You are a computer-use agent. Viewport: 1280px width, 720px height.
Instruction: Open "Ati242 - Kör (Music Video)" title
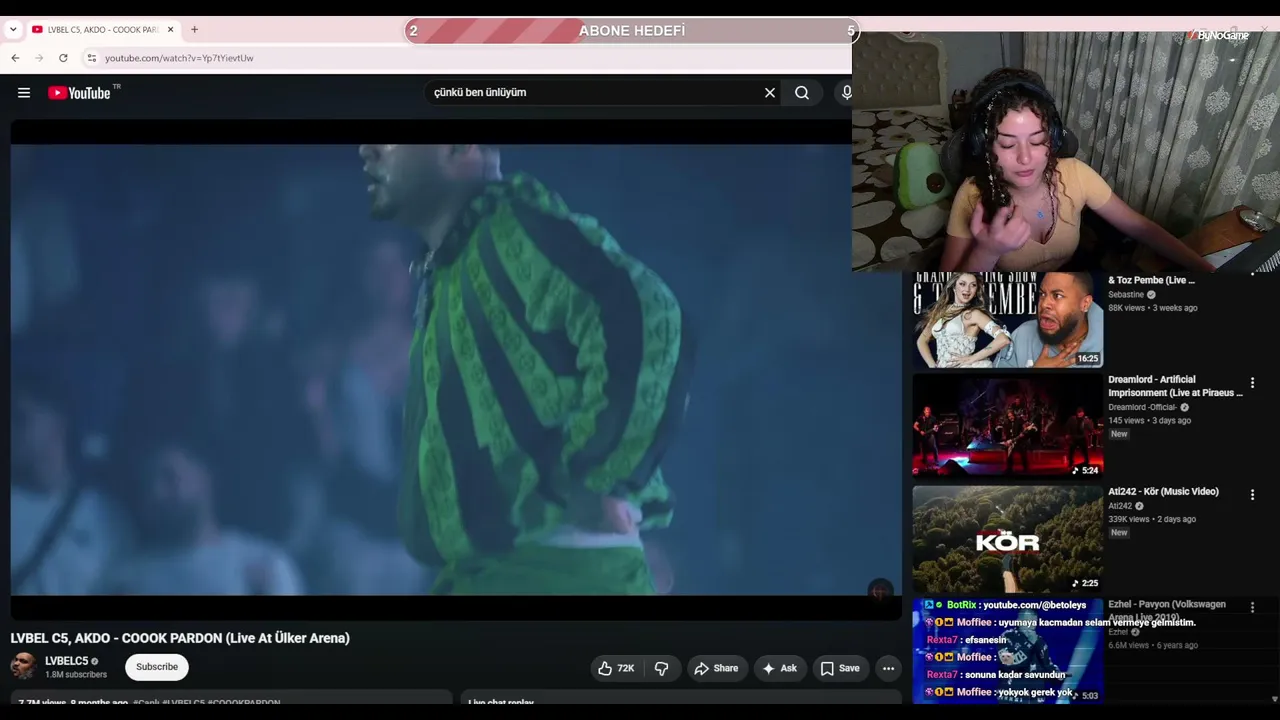pyautogui.click(x=1163, y=492)
